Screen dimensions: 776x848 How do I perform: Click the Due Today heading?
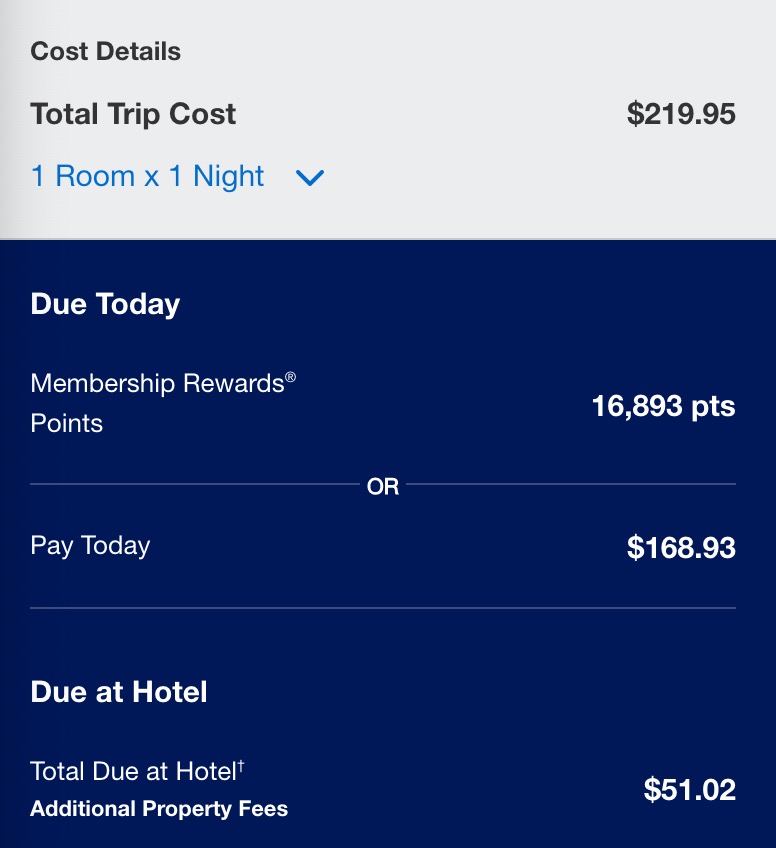pyautogui.click(x=105, y=304)
